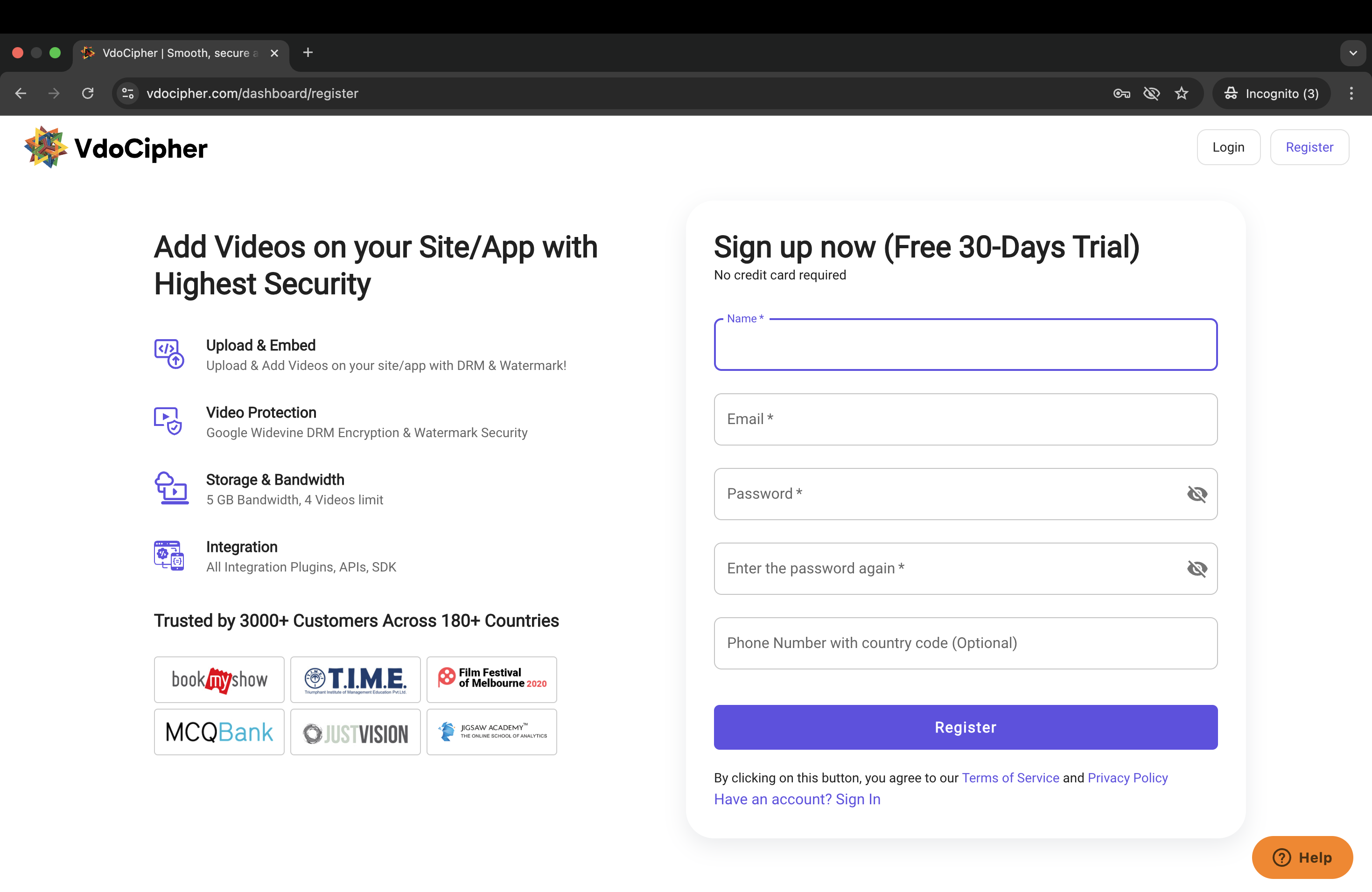Show the confirm password field contents
Viewport: 1372px width, 892px height.
pos(1197,568)
